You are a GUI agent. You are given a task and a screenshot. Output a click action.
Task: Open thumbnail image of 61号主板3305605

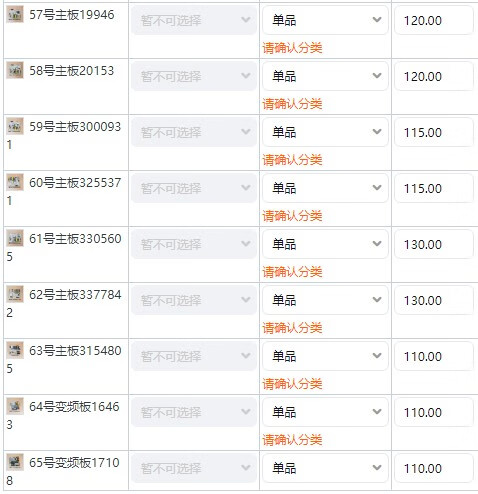pyautogui.click(x=15, y=238)
